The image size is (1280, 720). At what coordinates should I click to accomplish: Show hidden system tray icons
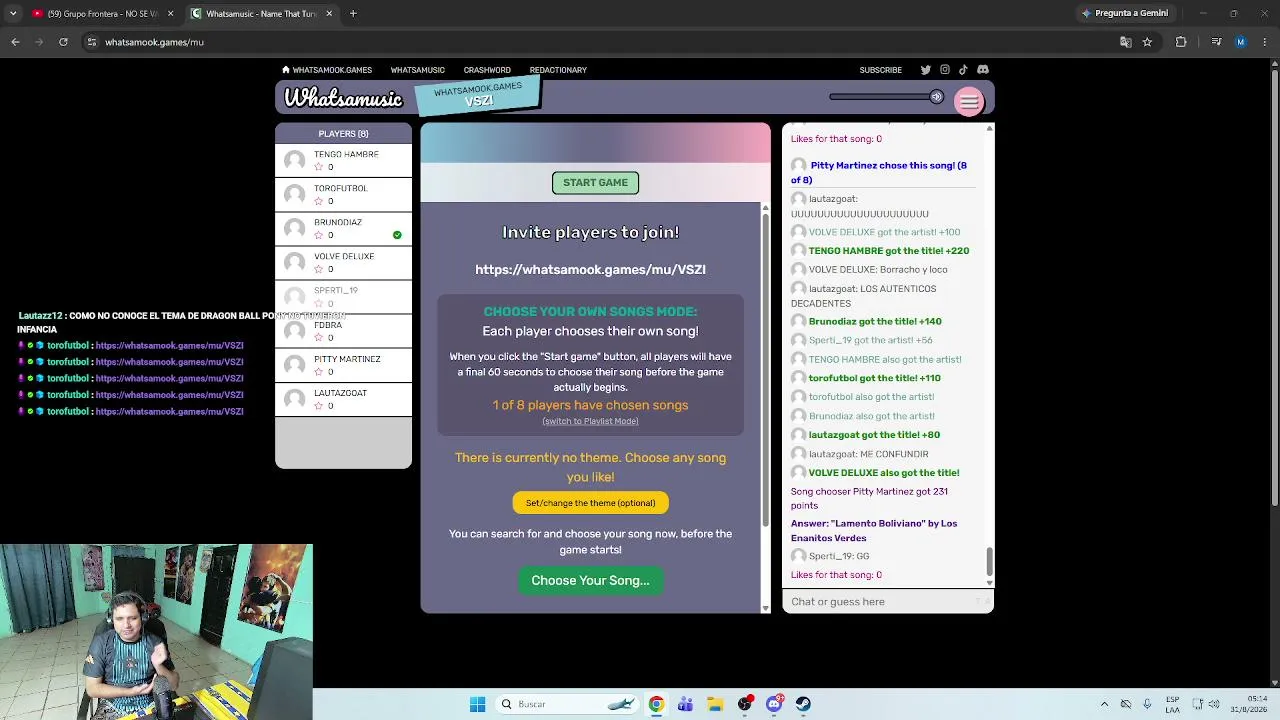1104,704
